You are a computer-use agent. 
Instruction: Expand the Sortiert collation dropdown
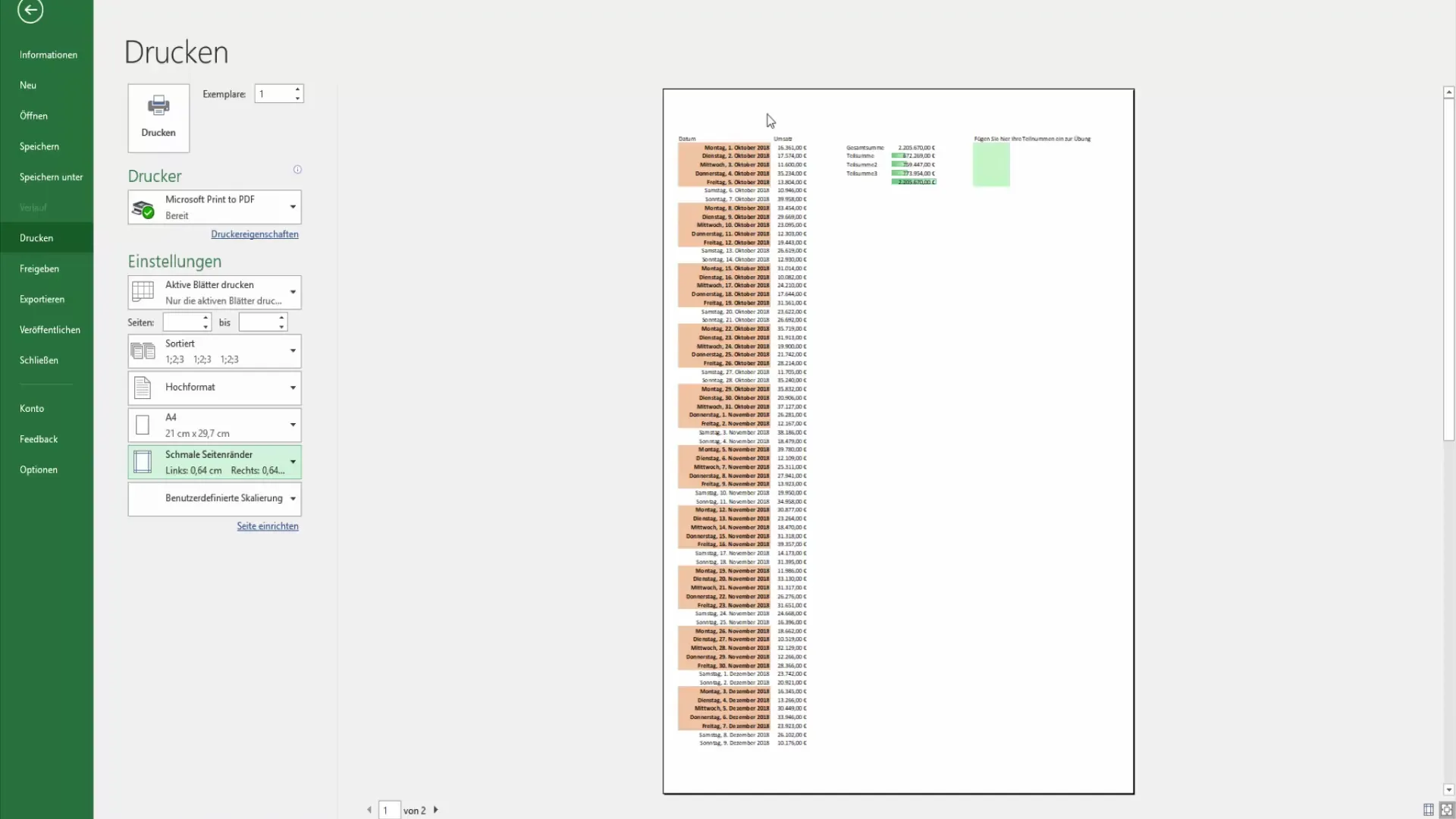click(293, 351)
